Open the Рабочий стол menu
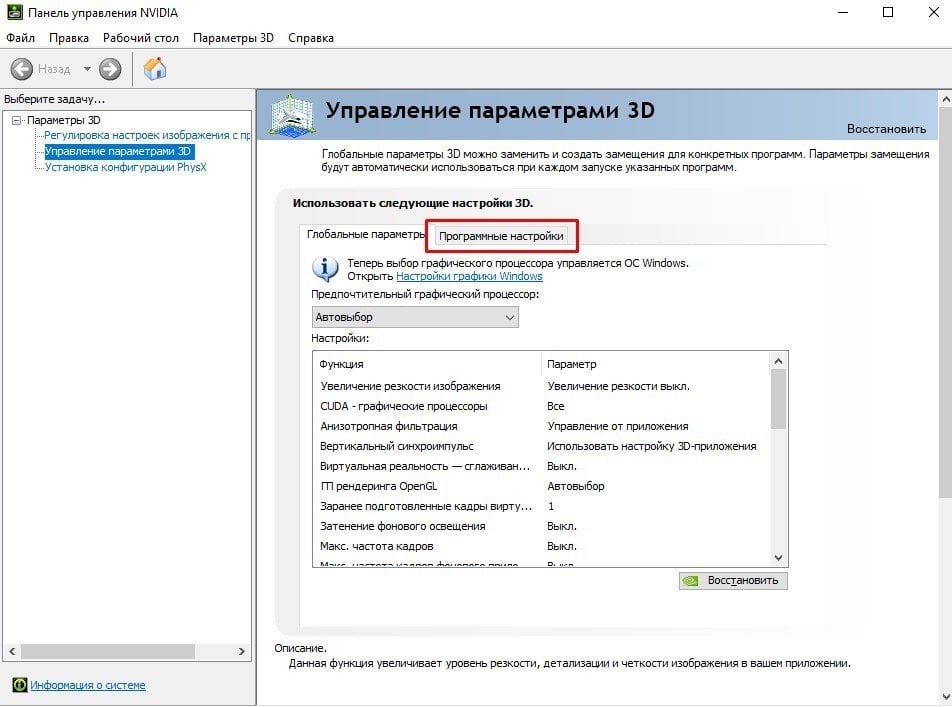This screenshot has width=952, height=707. click(x=141, y=38)
